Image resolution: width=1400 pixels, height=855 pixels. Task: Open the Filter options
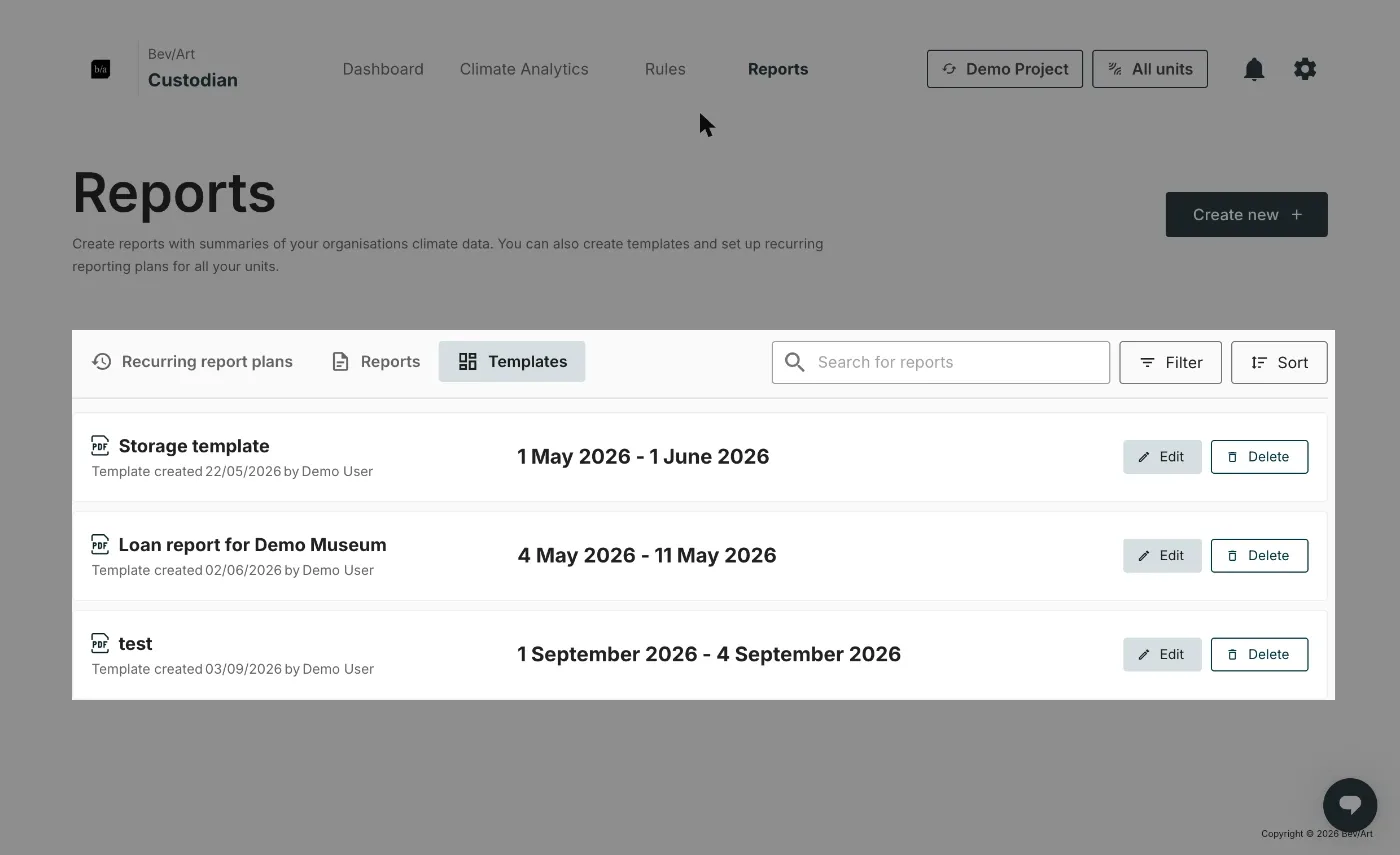click(1170, 362)
